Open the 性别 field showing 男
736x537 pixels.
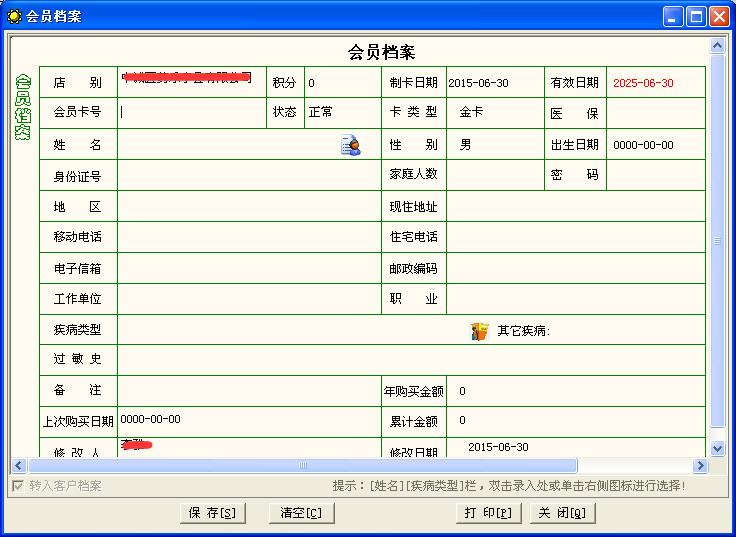495,145
